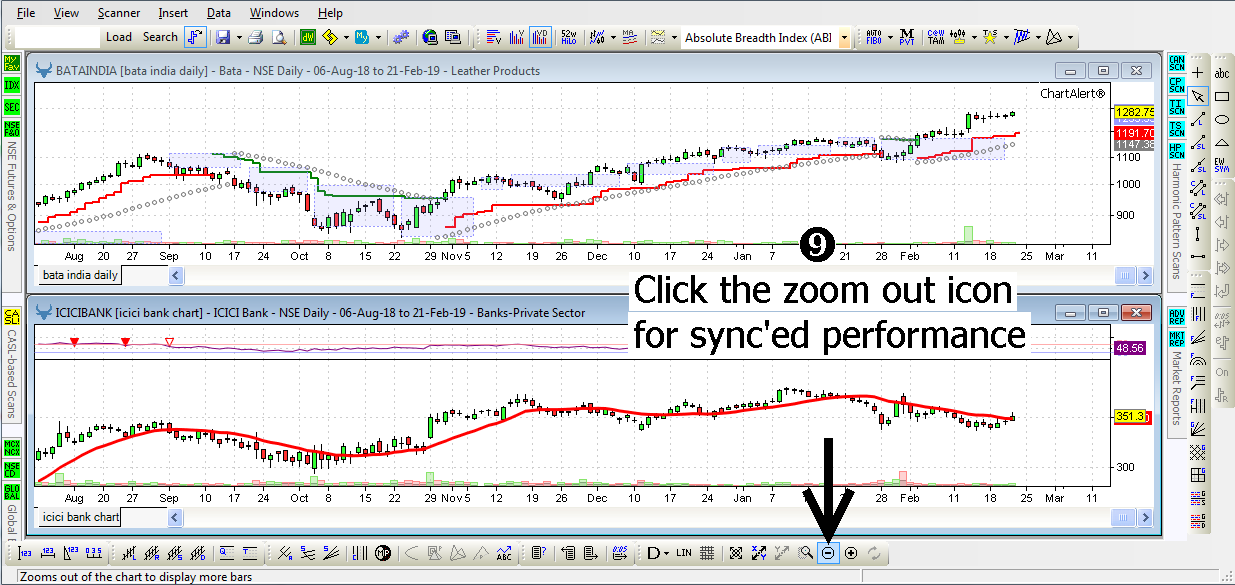The image size is (1235, 585).
Task: Click the TI SCN scanner icon
Action: [1176, 107]
